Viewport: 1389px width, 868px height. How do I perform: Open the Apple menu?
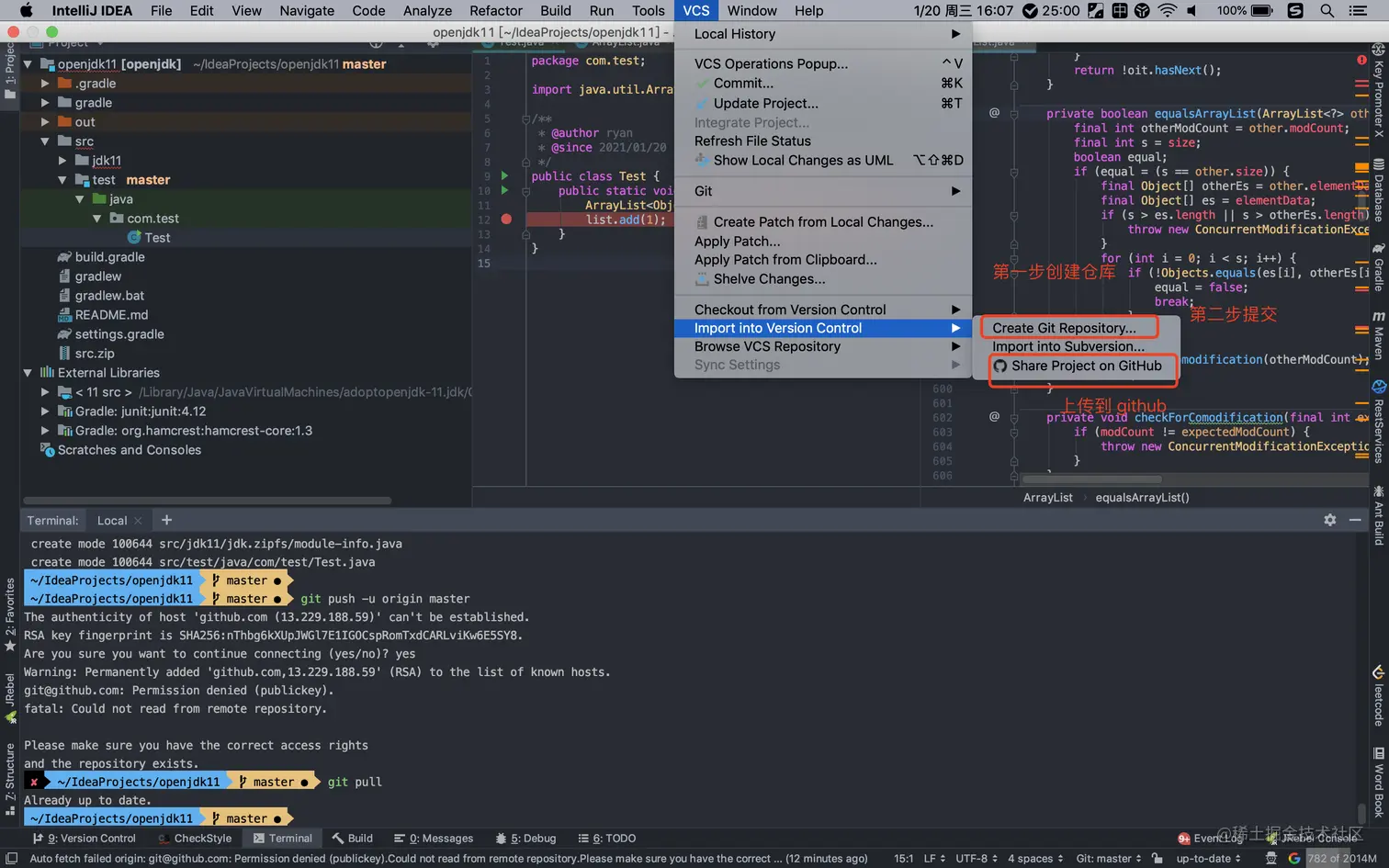point(26,11)
